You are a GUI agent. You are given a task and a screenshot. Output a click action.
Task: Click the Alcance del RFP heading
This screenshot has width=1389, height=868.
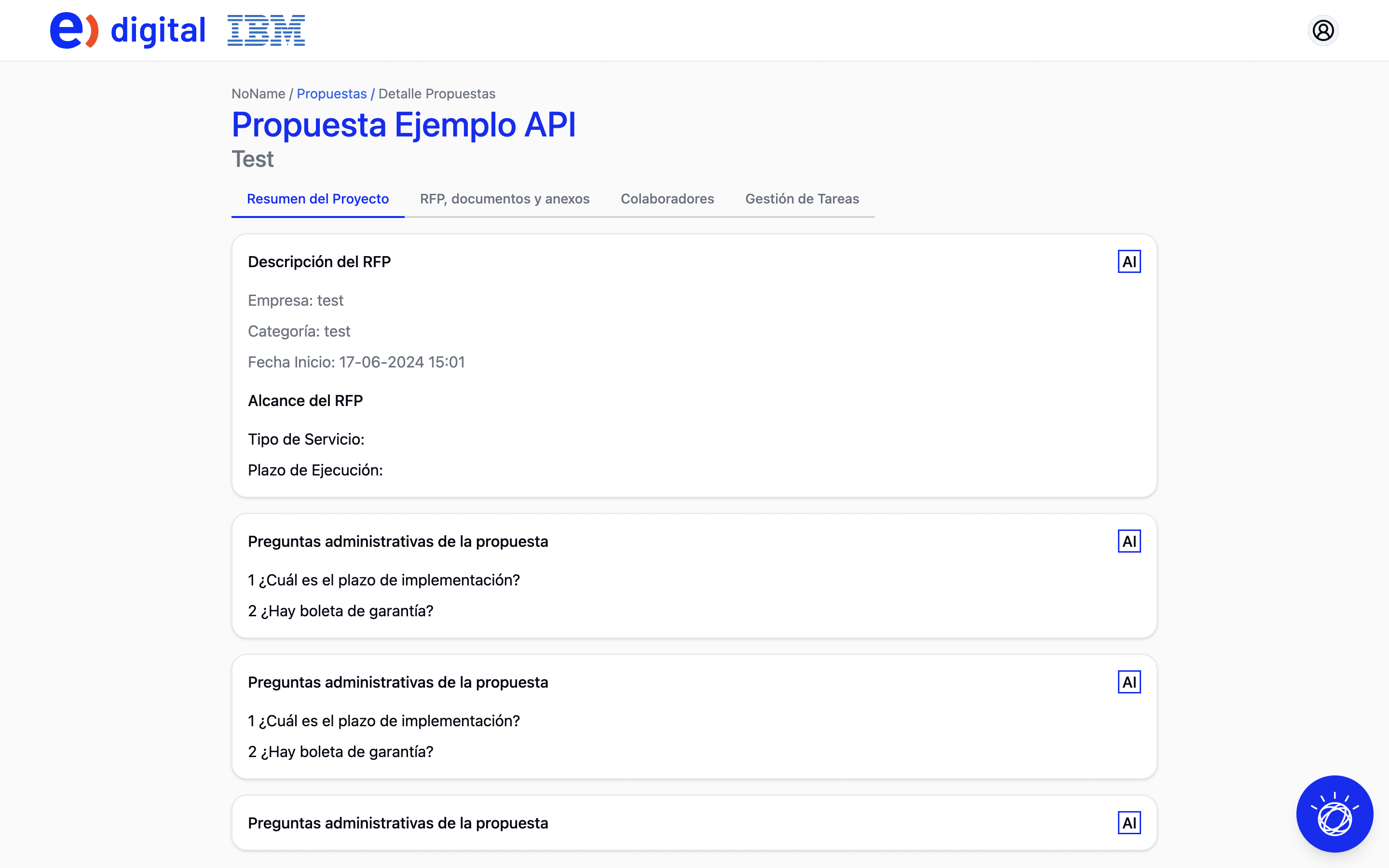point(305,401)
